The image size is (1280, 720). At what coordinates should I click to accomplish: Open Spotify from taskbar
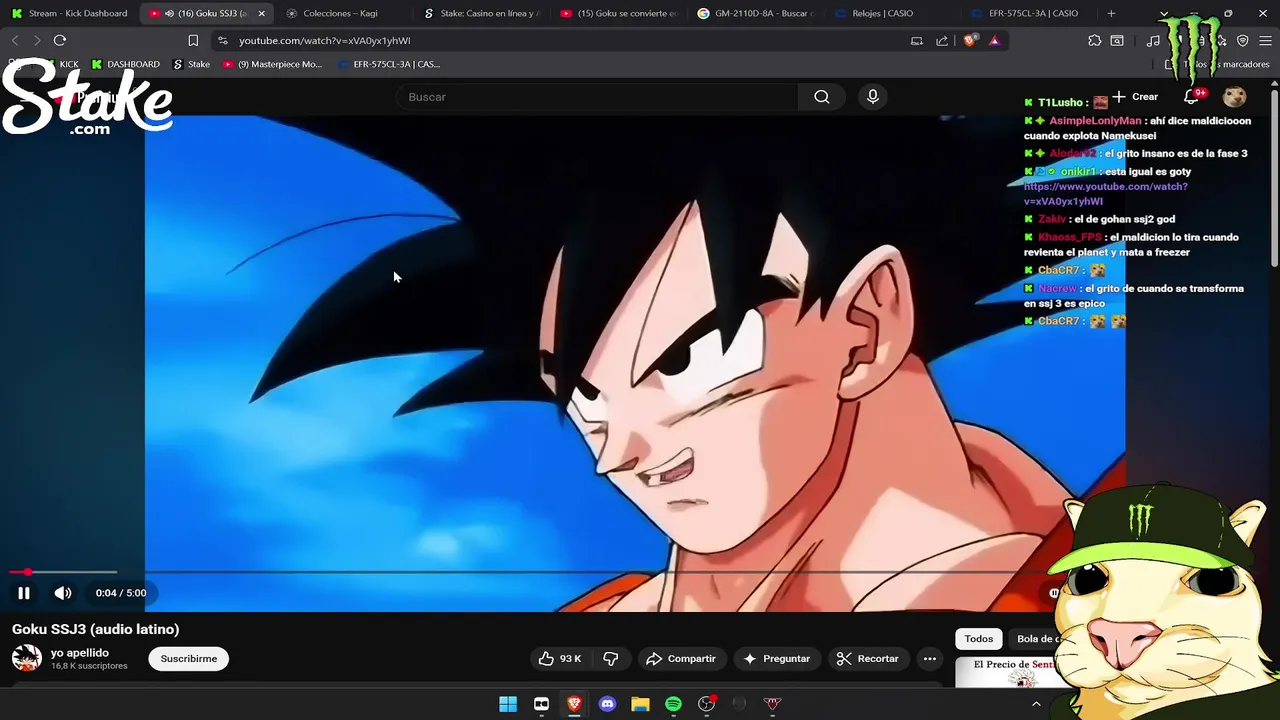(x=673, y=704)
